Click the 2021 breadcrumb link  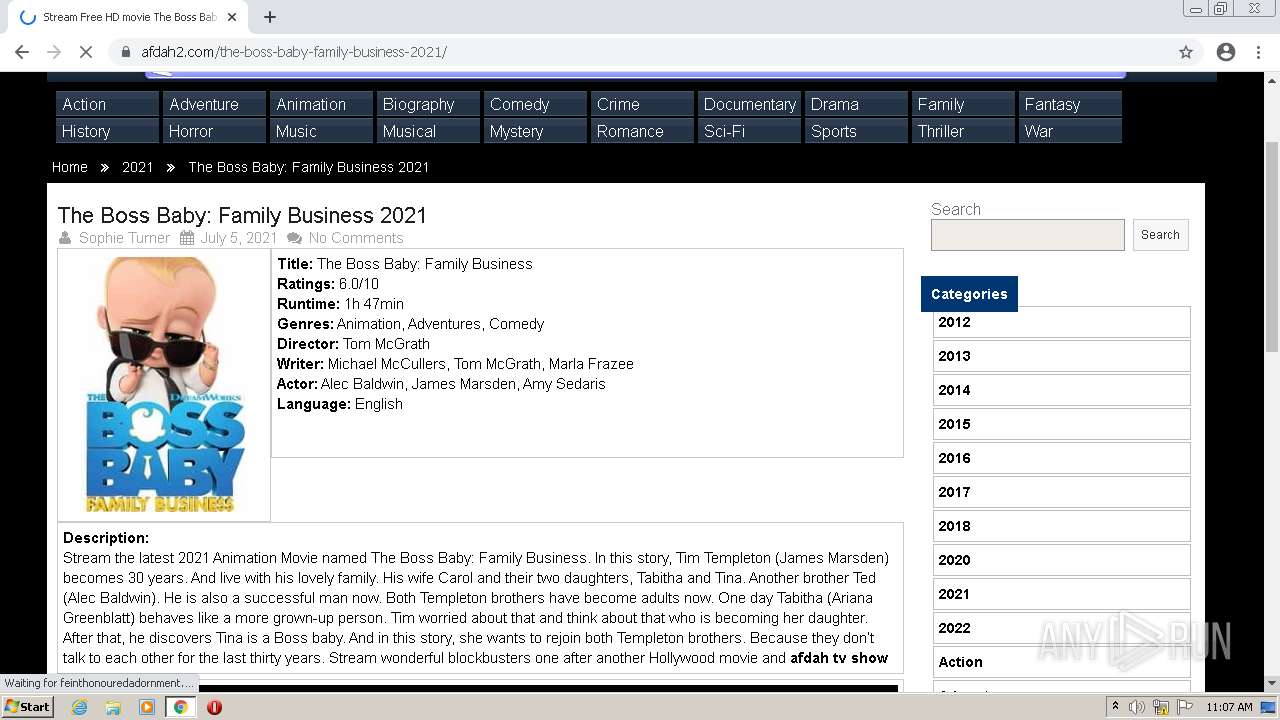click(138, 167)
